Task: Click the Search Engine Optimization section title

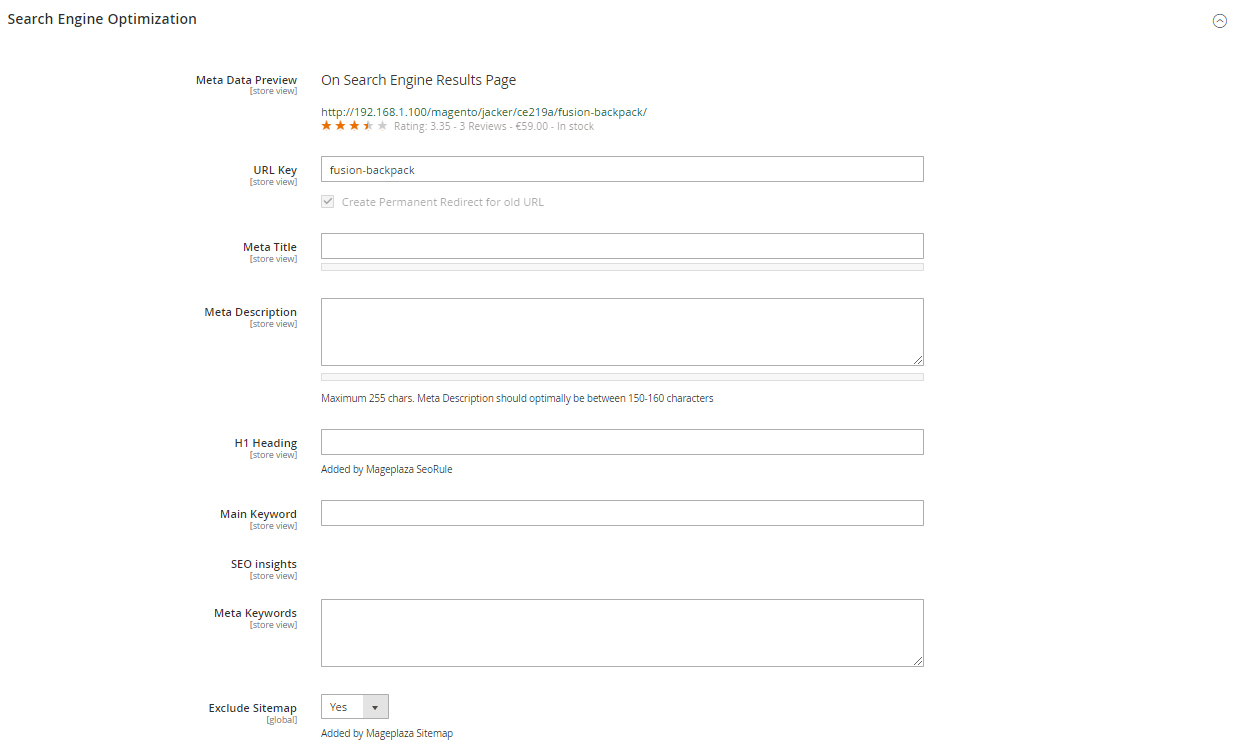Action: point(102,19)
